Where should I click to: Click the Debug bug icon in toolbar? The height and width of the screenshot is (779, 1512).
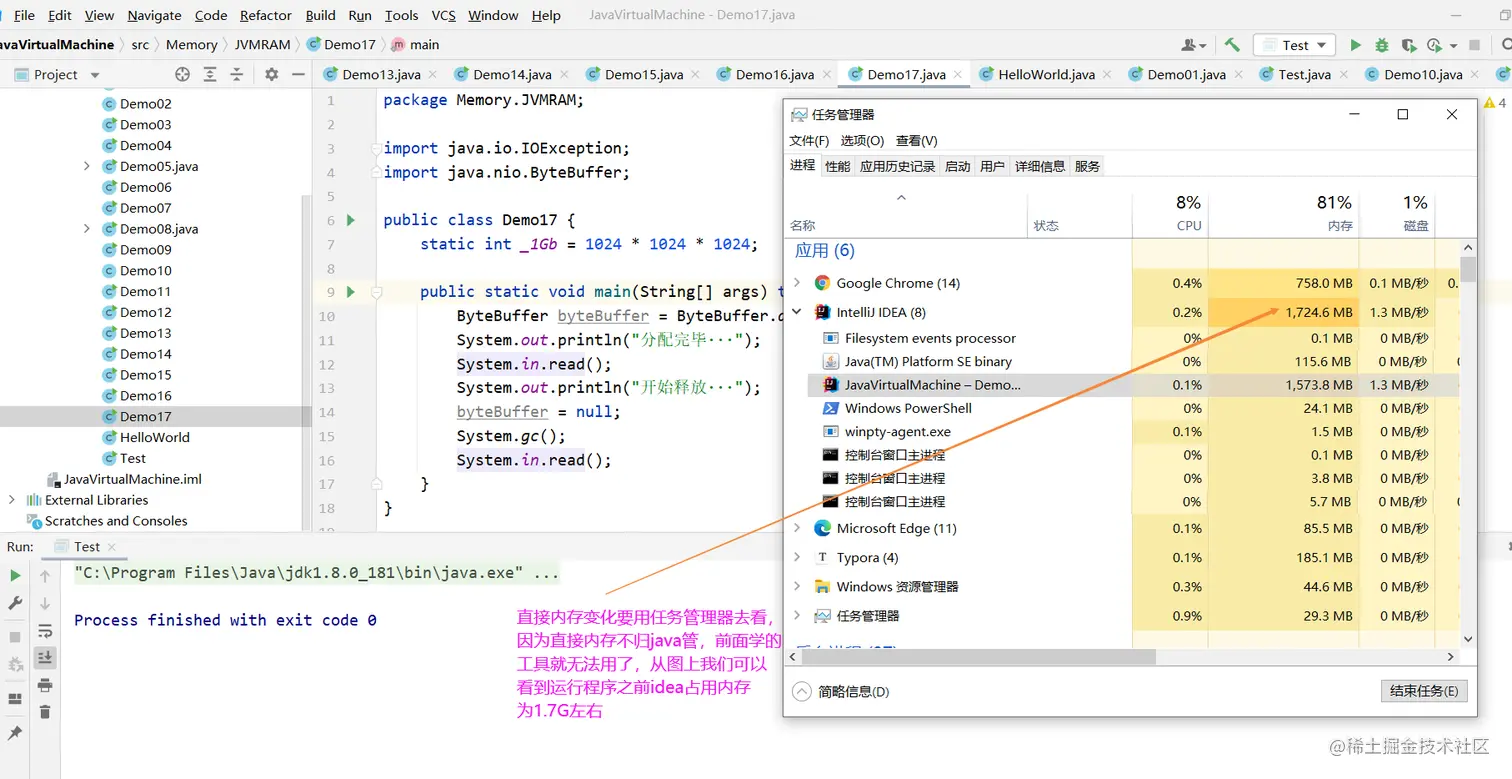[x=1382, y=45]
